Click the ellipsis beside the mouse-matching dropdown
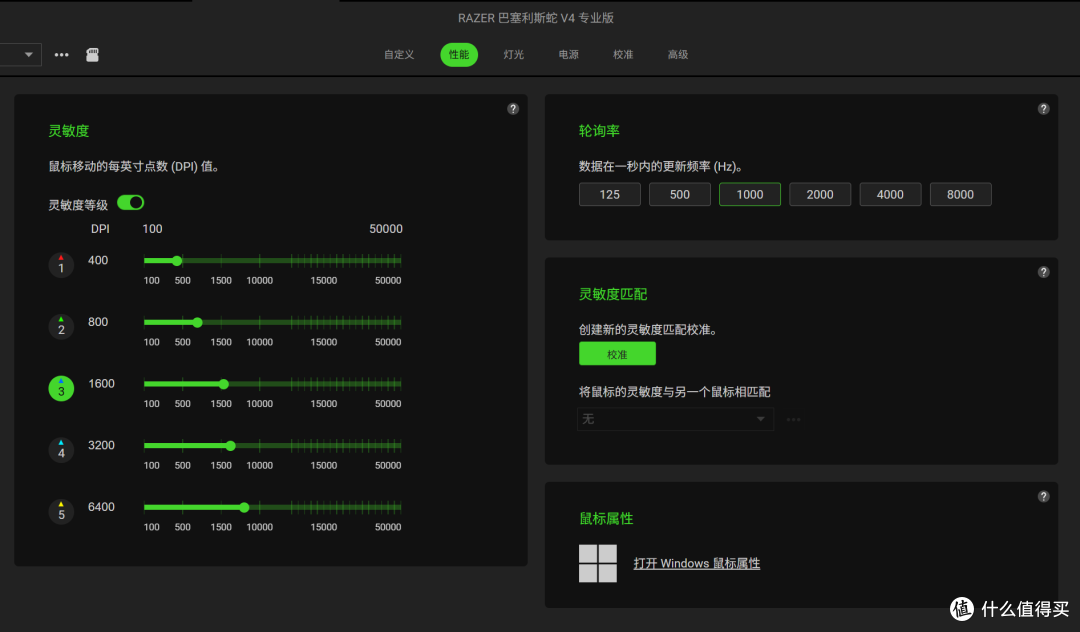 (x=793, y=419)
